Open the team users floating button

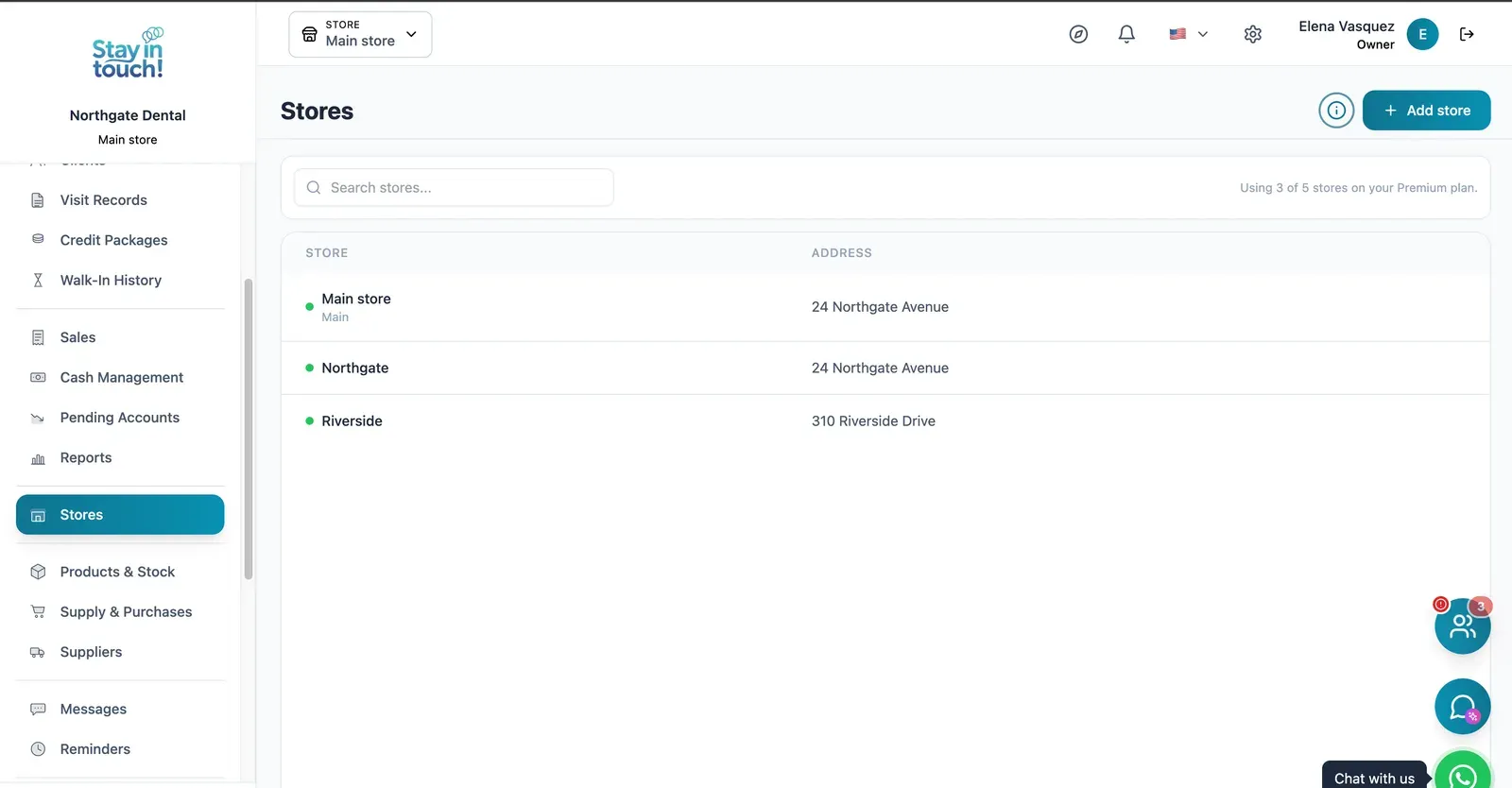click(x=1462, y=625)
